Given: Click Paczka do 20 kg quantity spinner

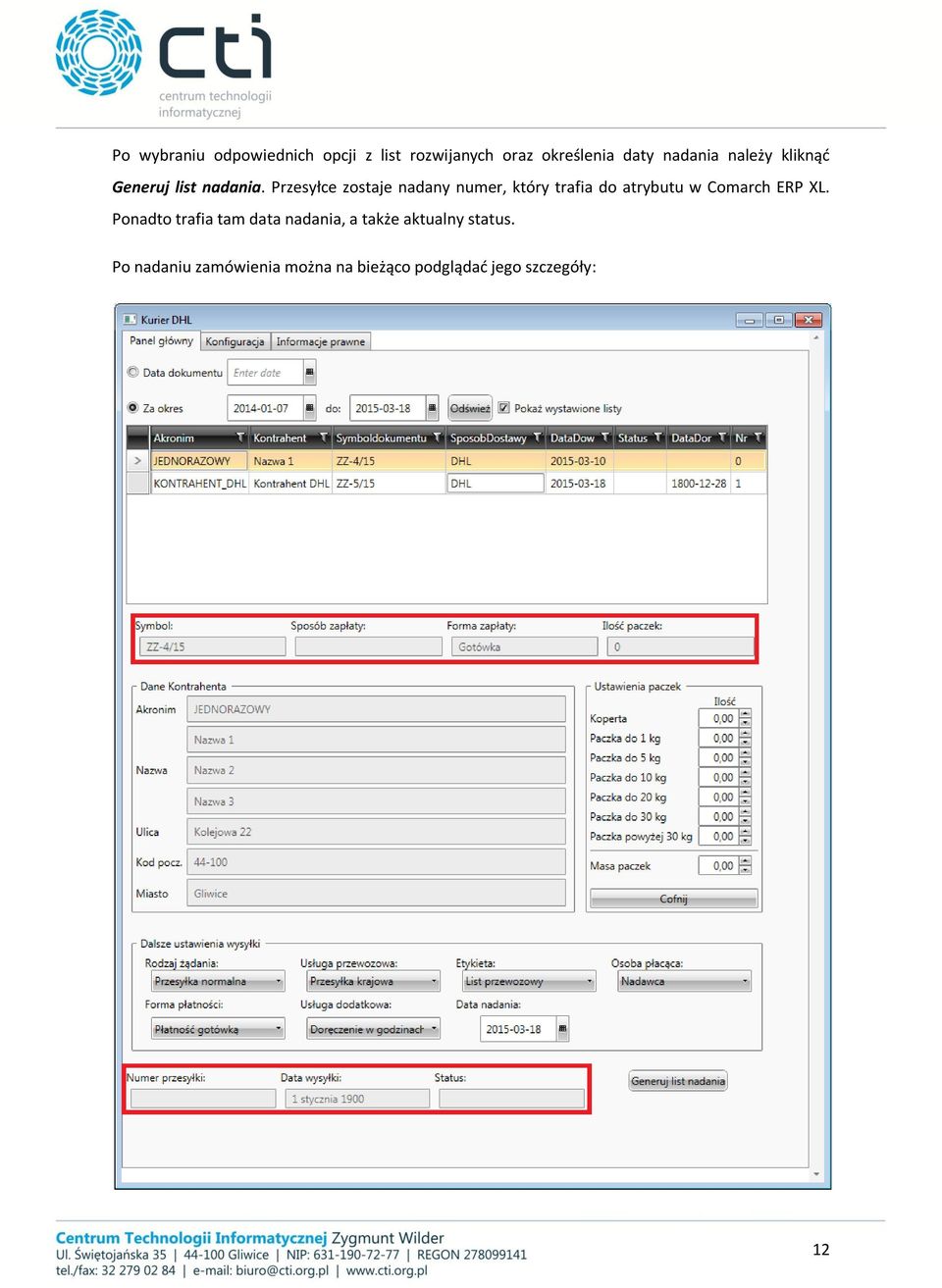Looking at the screenshot, I should [745, 798].
